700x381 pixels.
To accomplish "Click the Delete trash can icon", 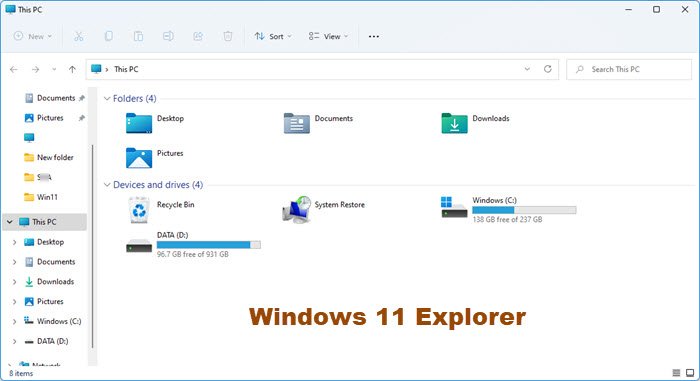I will pyautogui.click(x=228, y=37).
